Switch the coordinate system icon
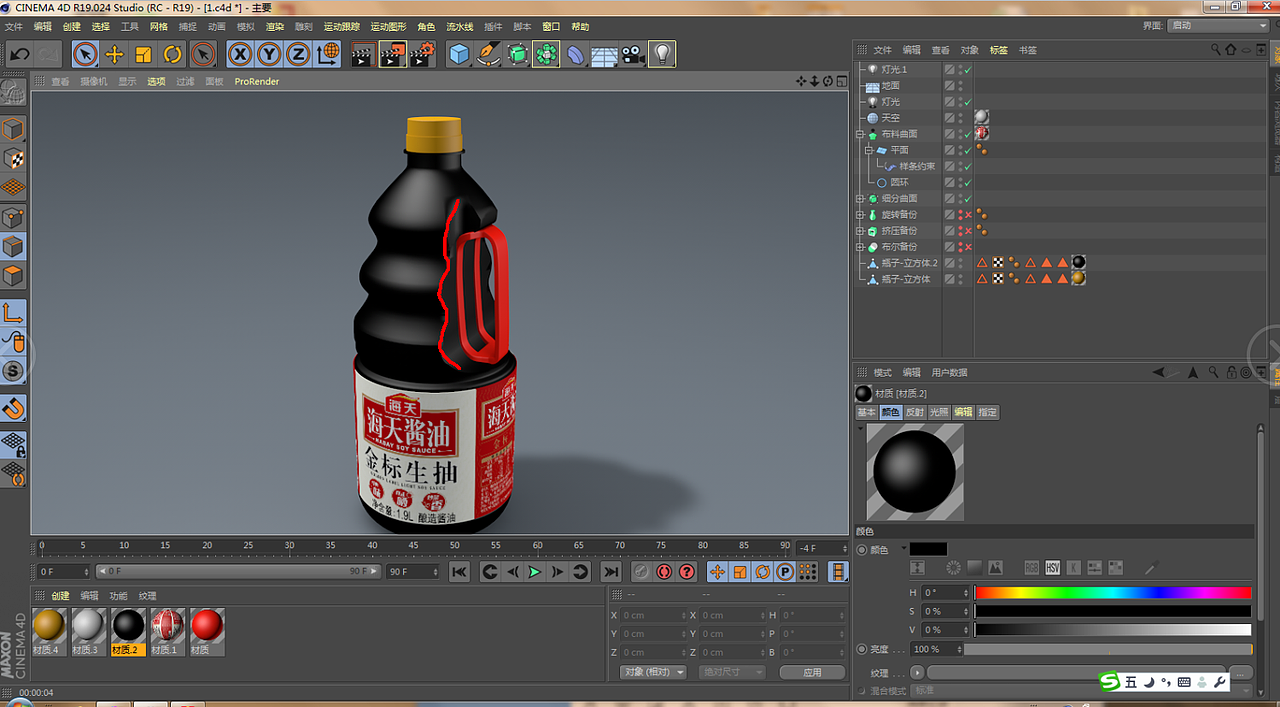1280x707 pixels. tap(328, 54)
